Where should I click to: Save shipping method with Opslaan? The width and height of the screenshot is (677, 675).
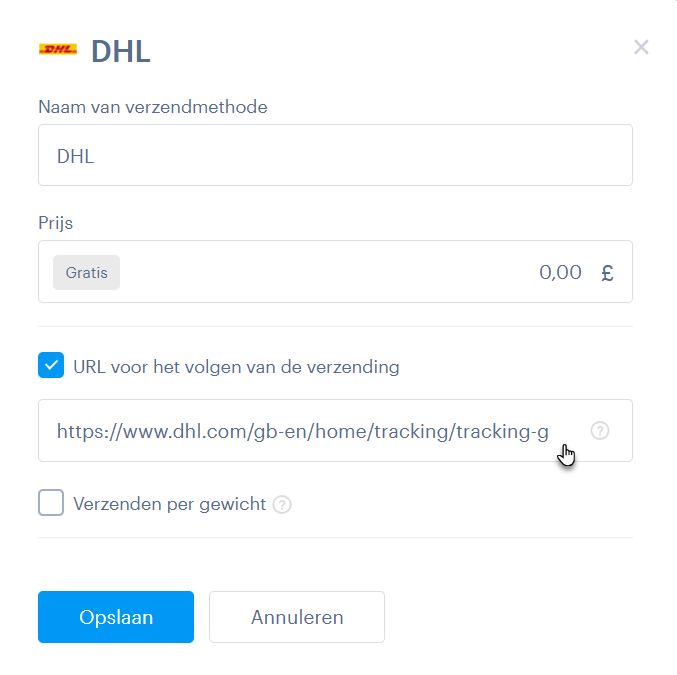(116, 617)
